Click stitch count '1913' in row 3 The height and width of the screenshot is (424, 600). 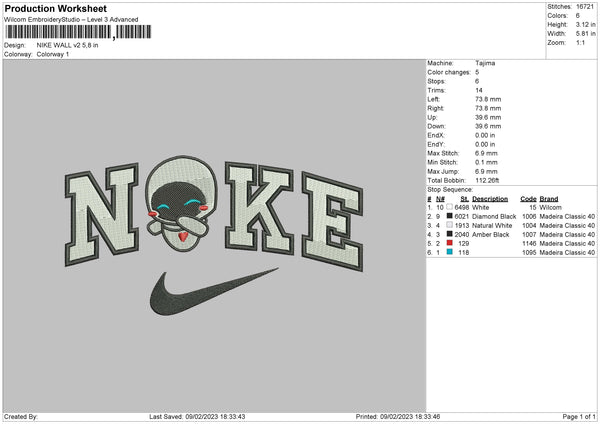tap(461, 225)
